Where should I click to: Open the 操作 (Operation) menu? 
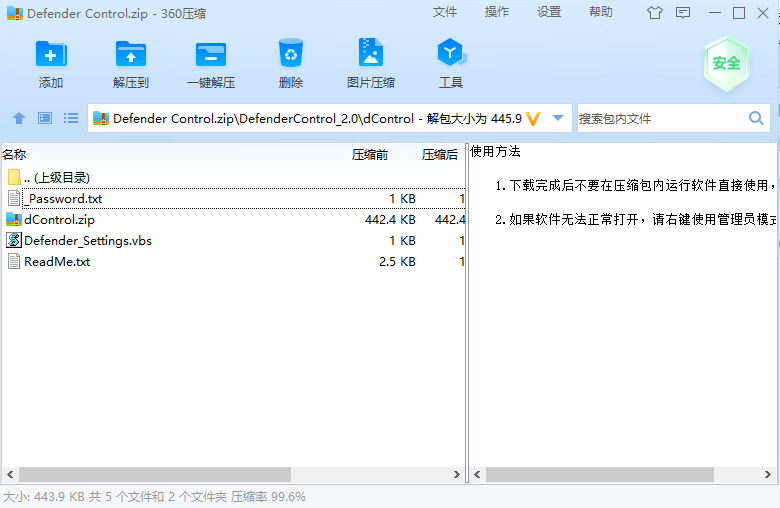click(x=497, y=12)
